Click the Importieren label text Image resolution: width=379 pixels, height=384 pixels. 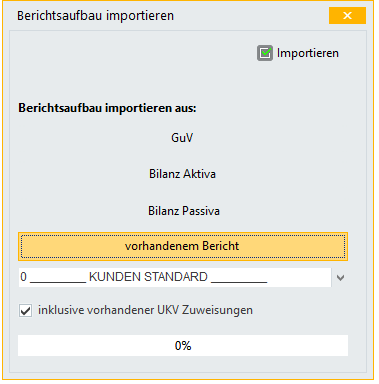[x=308, y=53]
